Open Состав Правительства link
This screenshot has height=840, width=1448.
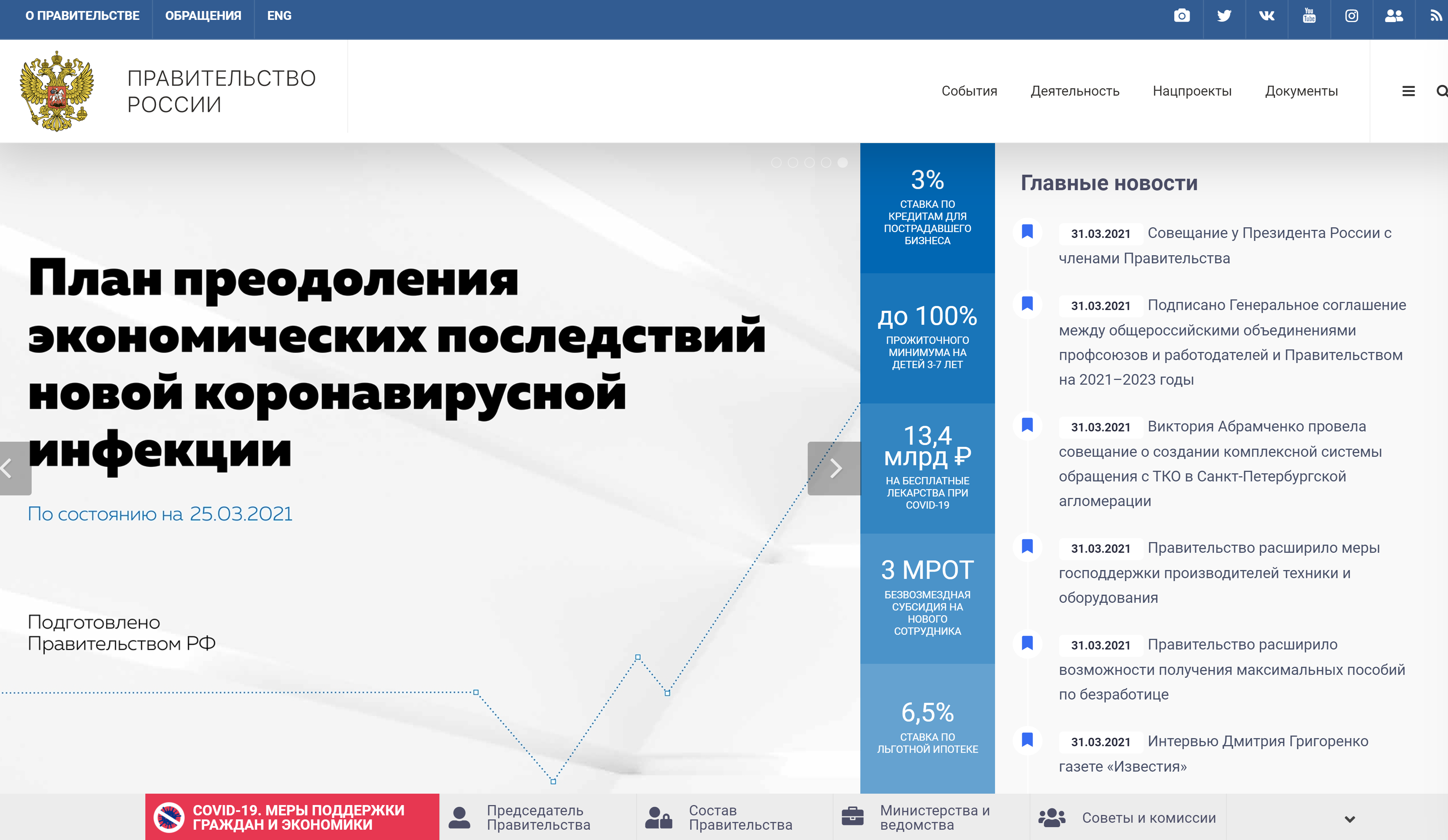(740, 817)
